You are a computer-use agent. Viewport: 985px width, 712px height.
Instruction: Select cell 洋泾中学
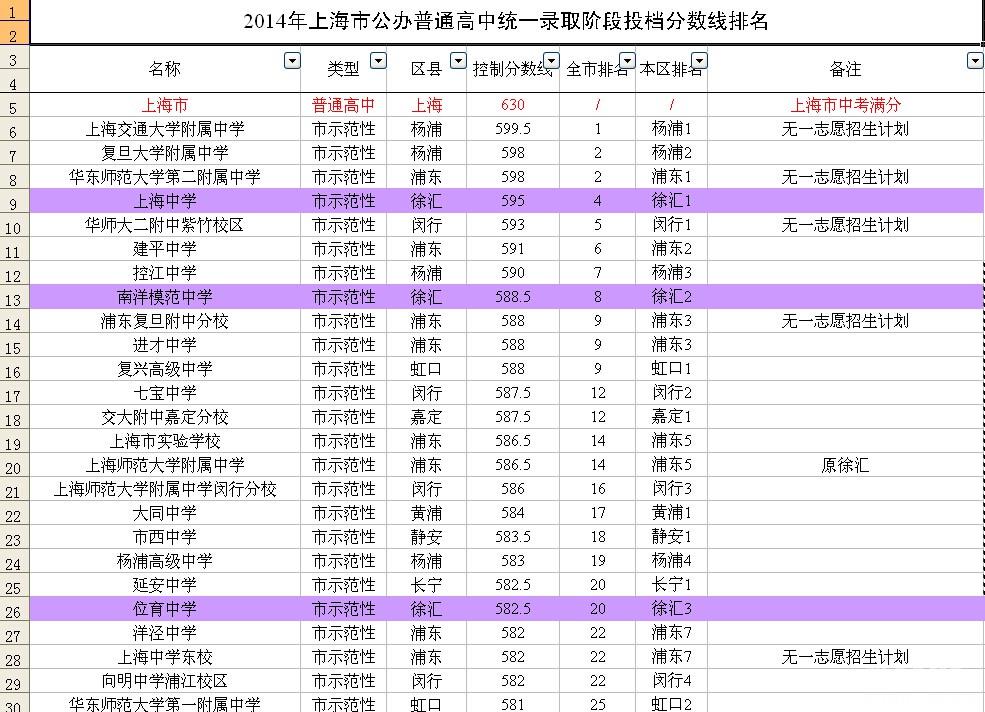[x=165, y=633]
